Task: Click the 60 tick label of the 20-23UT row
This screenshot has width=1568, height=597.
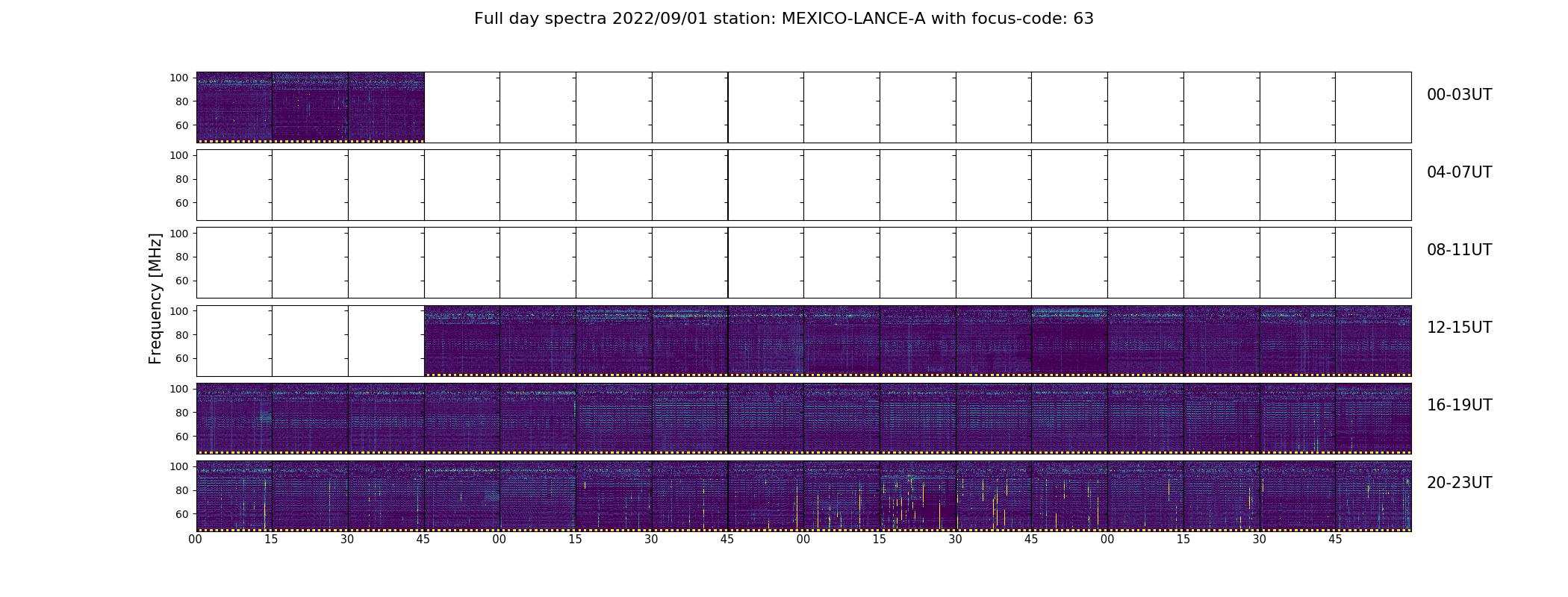Action: point(182,514)
